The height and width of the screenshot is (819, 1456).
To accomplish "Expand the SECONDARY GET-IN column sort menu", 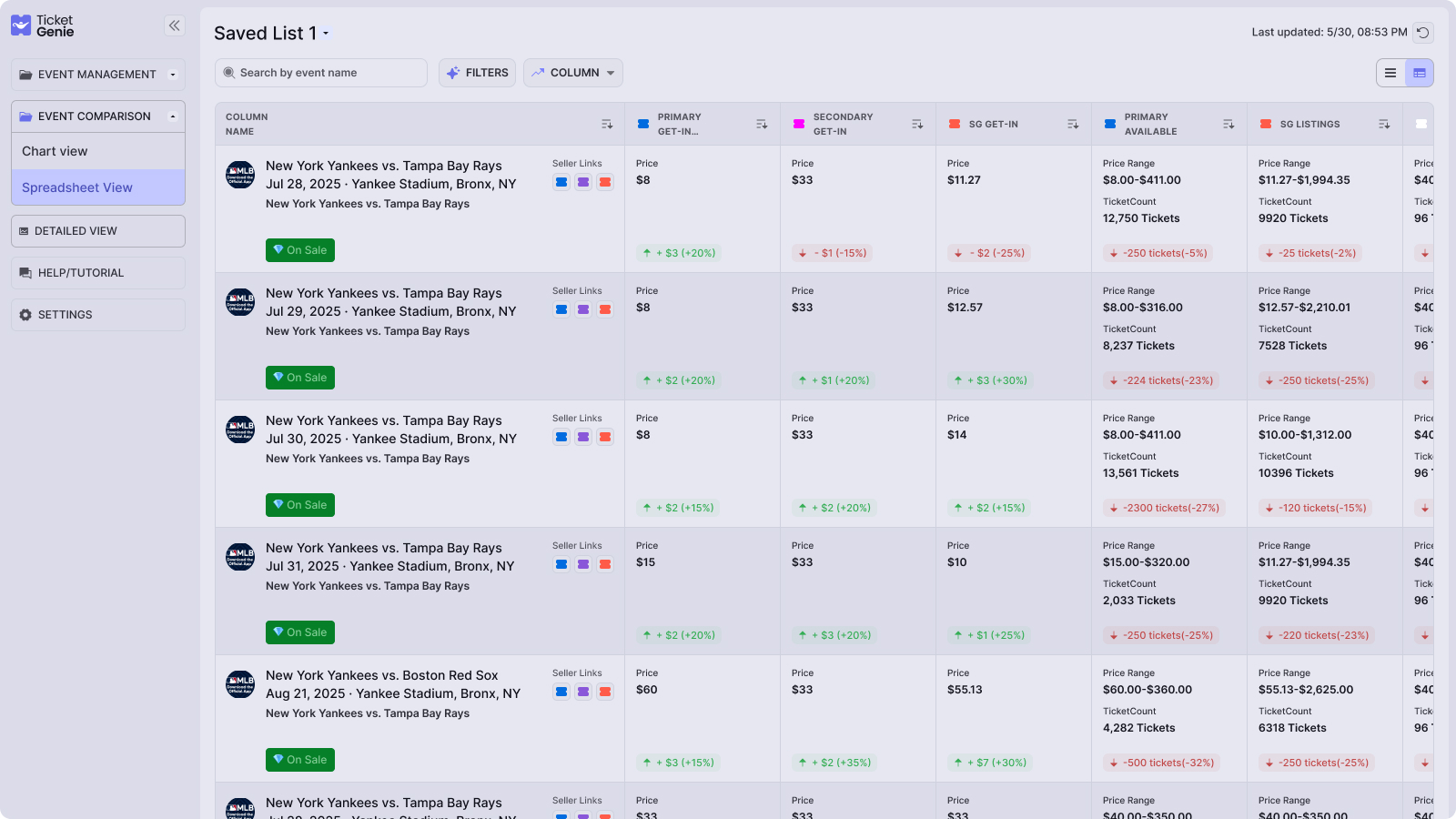I will [x=917, y=124].
